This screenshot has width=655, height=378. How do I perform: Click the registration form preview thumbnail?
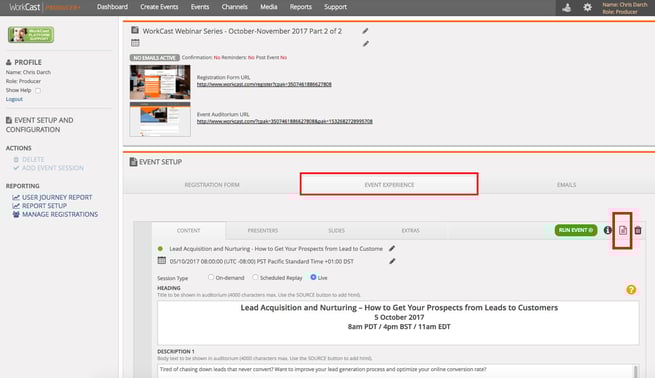point(160,82)
